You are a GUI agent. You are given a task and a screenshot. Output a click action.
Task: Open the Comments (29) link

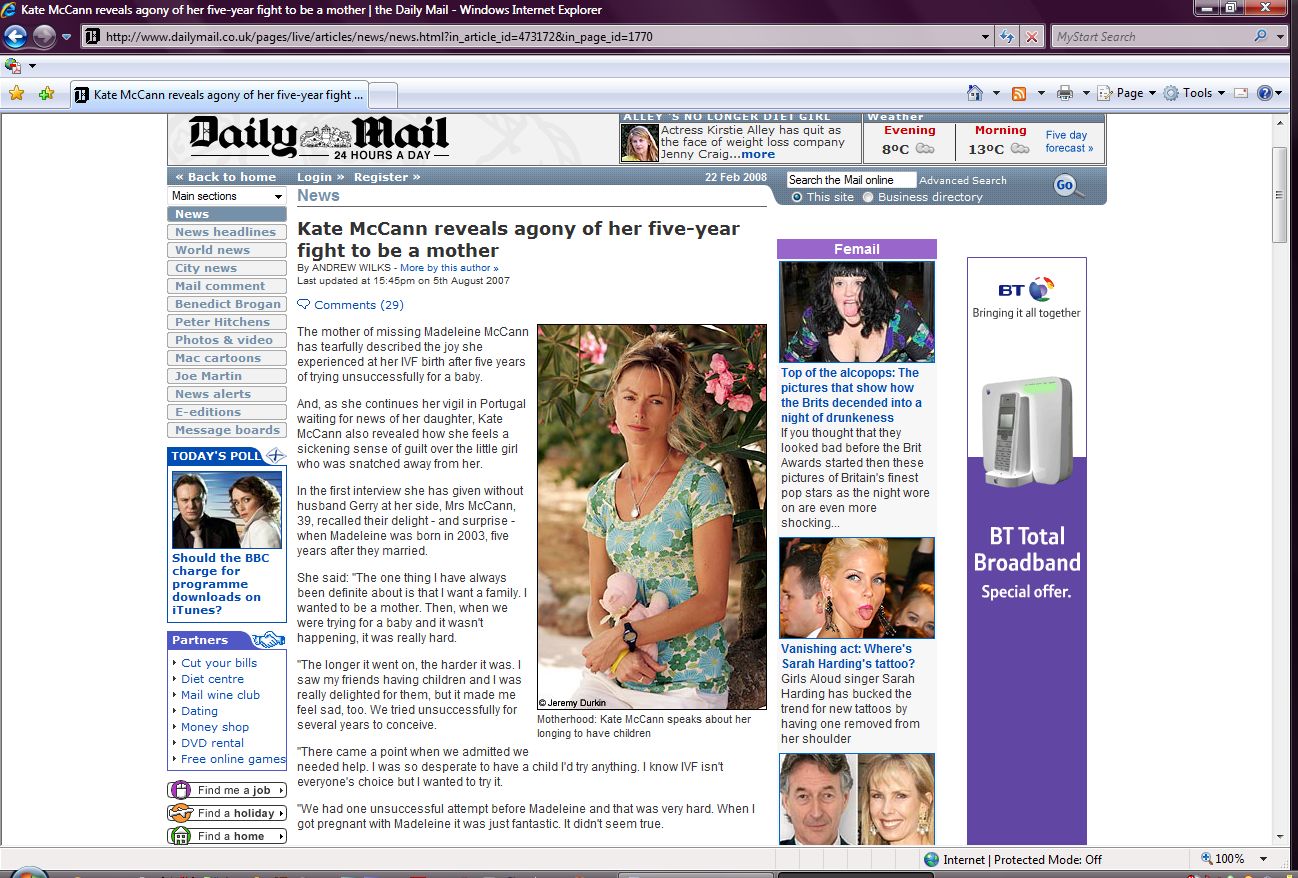coord(358,305)
